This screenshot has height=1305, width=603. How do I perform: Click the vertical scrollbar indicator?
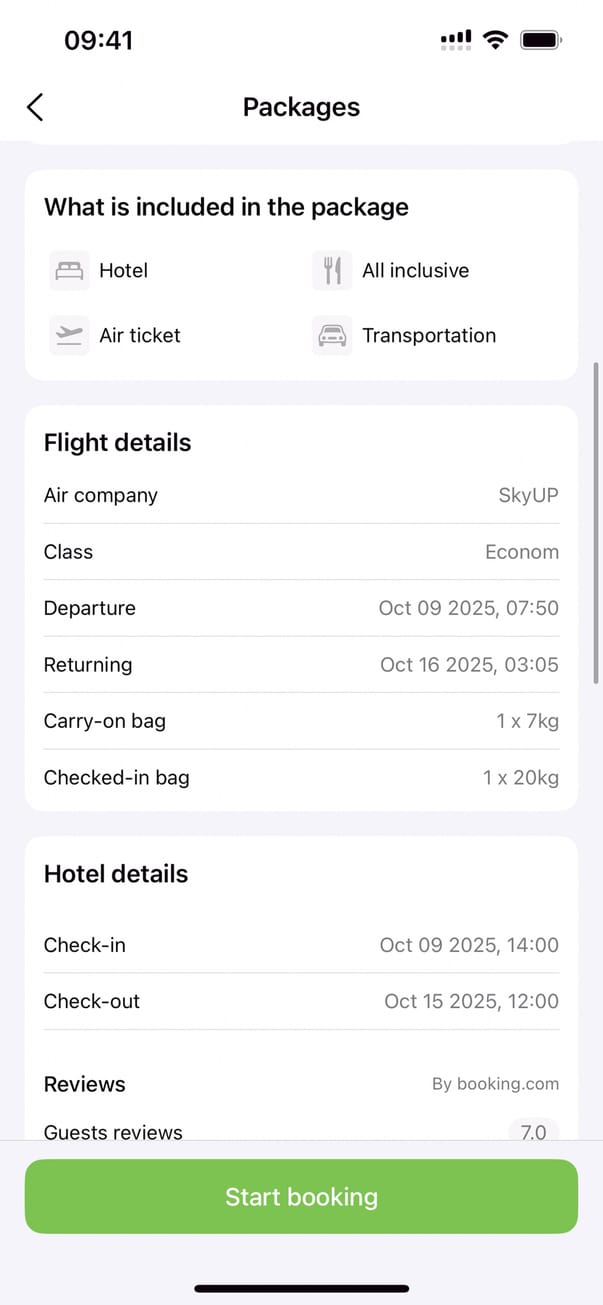point(597,522)
